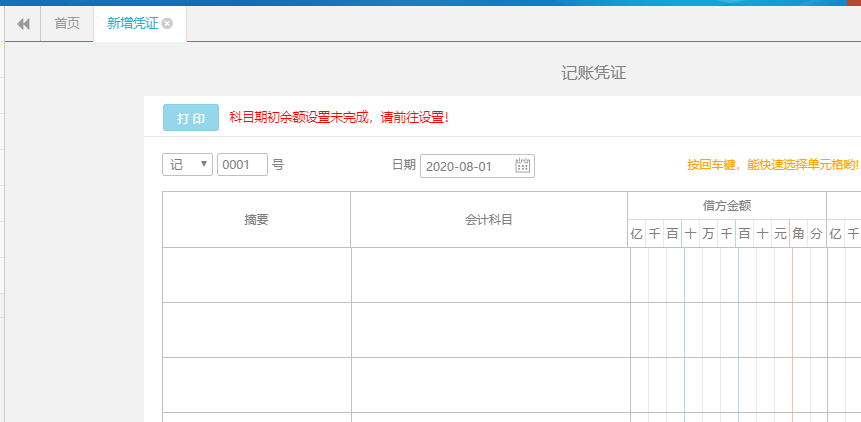This screenshot has height=422, width=861.
Task: Click the 万 digit header under 借方金额
Action: (708, 234)
